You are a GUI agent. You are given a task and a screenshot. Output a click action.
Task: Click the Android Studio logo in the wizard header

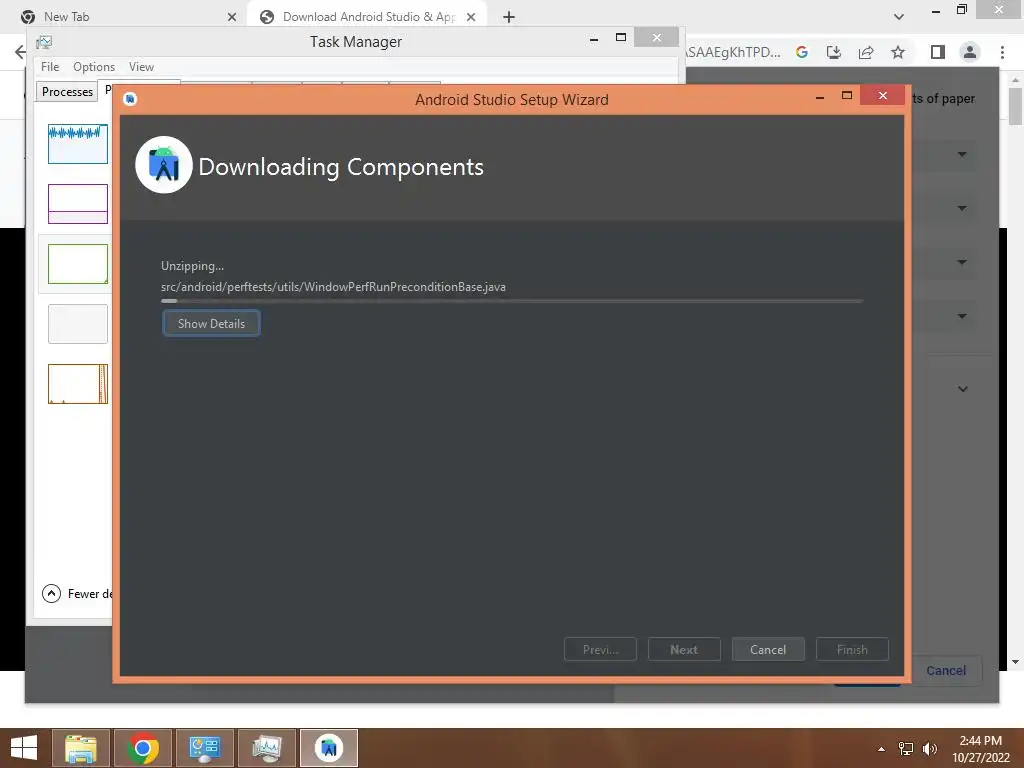pos(164,165)
